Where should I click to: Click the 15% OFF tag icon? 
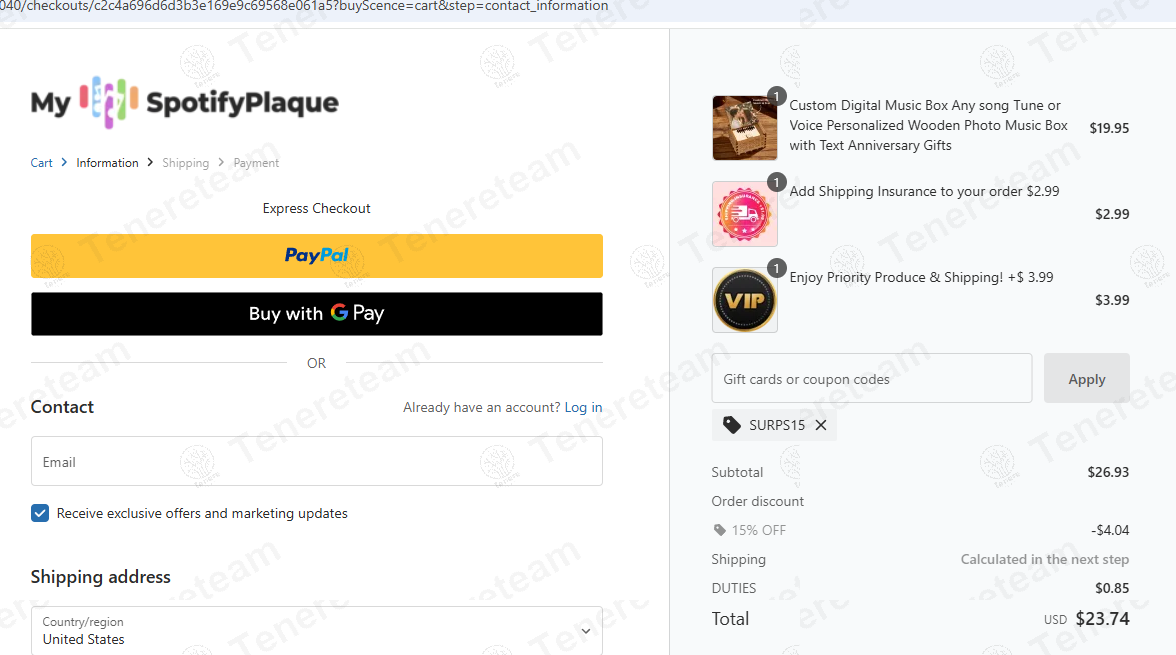pos(719,530)
